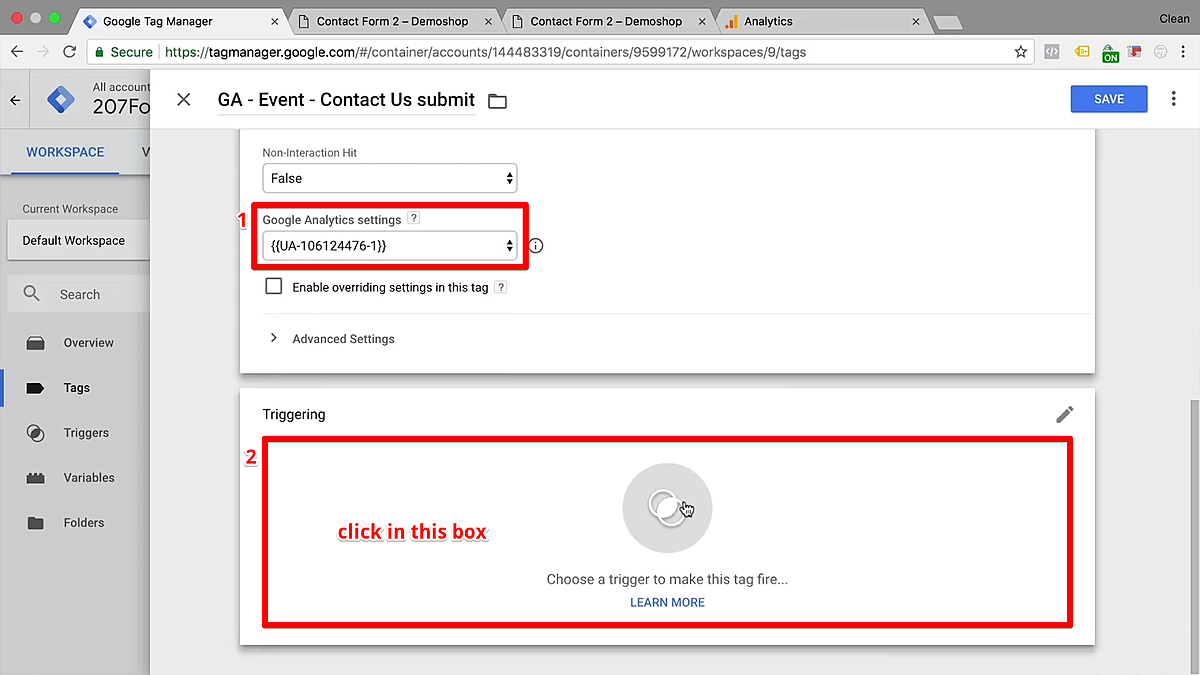Click the pencil edit icon in Triggering

click(1065, 414)
